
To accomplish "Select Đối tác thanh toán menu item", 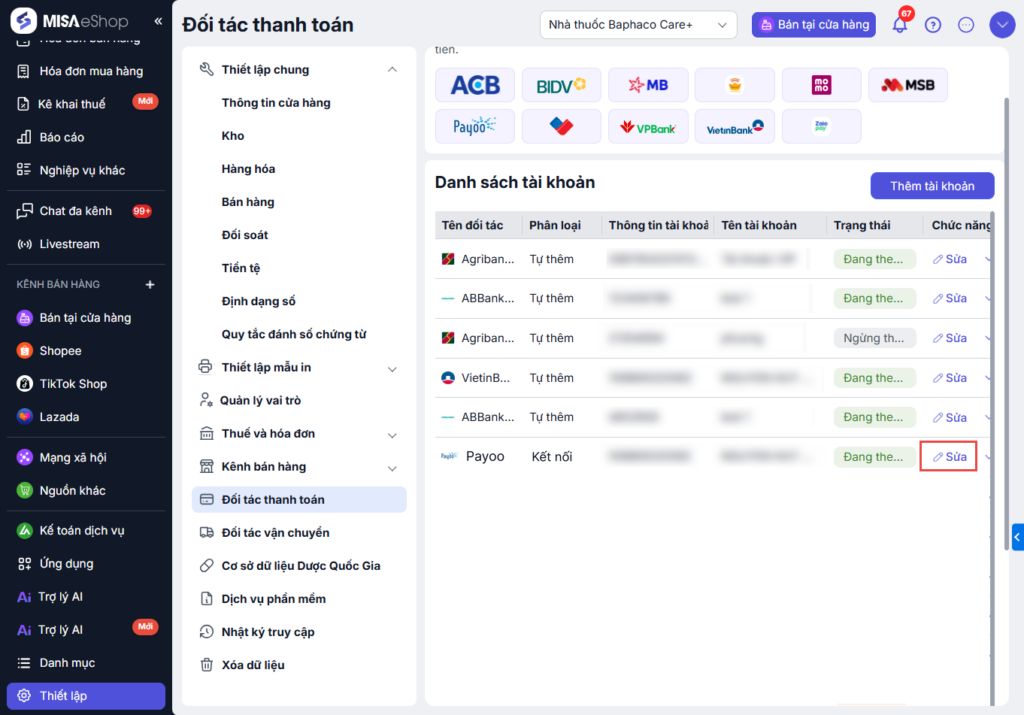I will click(299, 500).
